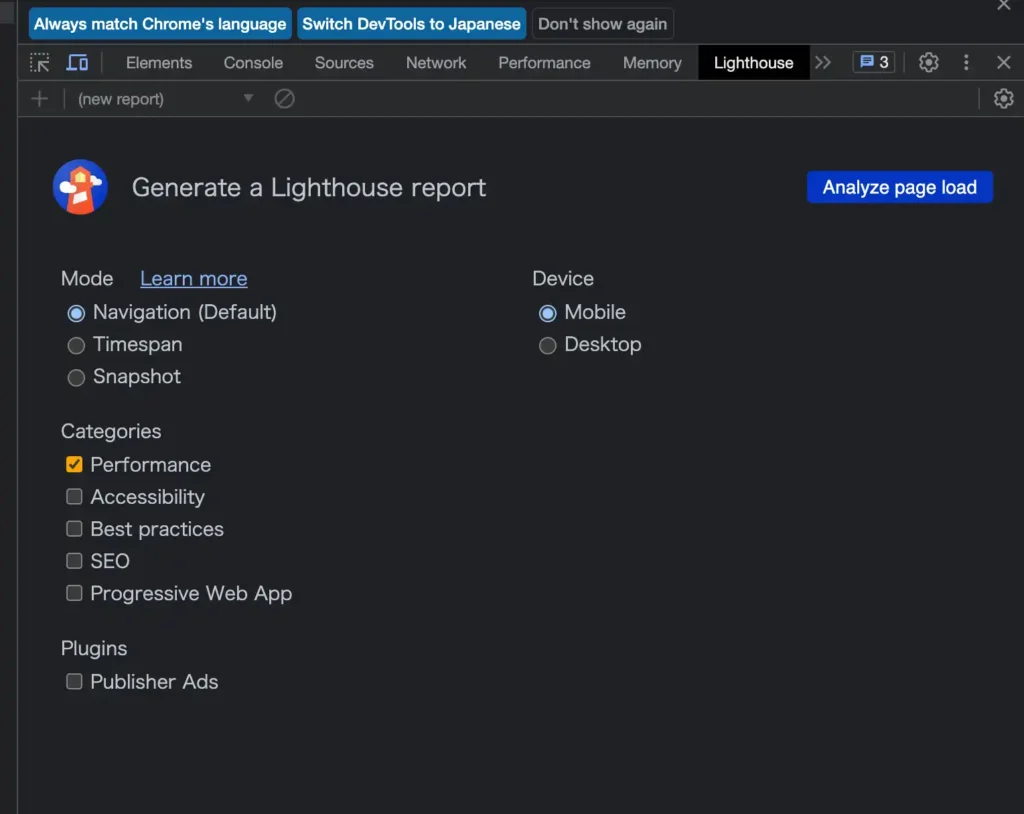Click the Lighthouse settings gear icon

tap(1003, 99)
